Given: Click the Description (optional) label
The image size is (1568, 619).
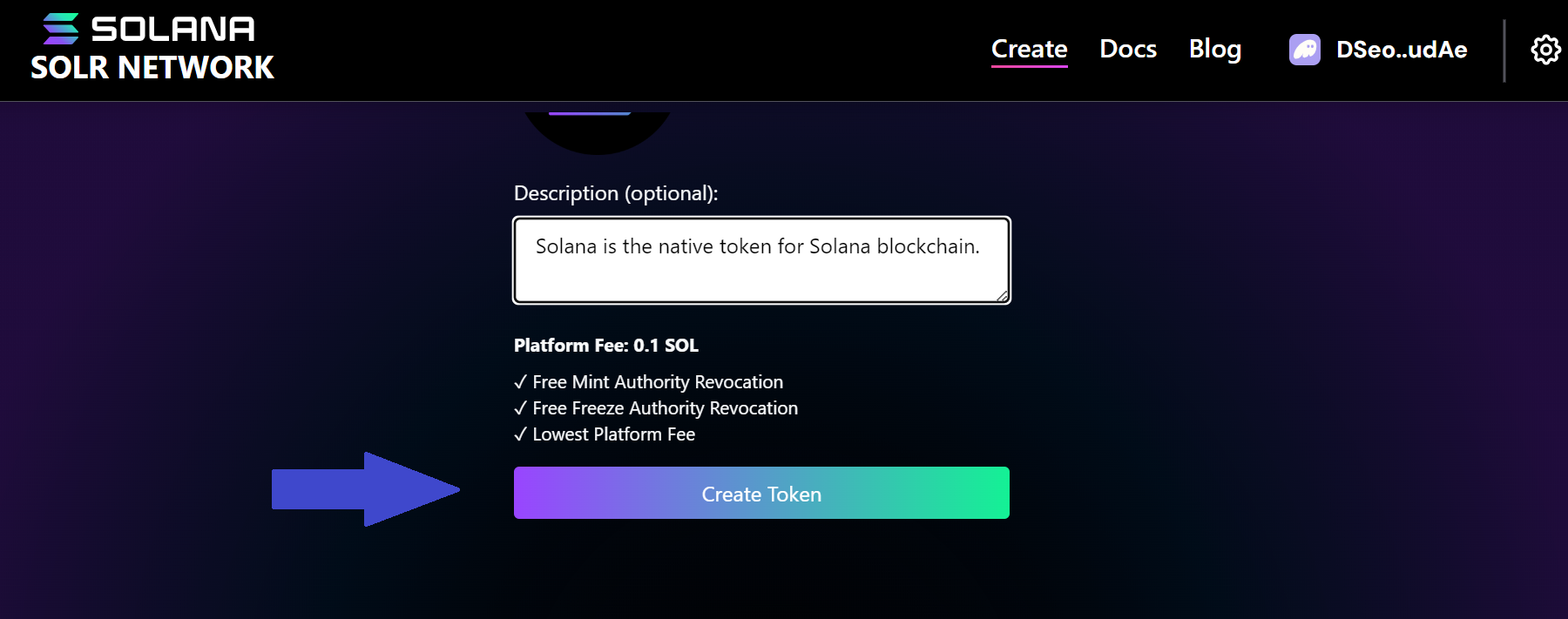Looking at the screenshot, I should (x=616, y=192).
